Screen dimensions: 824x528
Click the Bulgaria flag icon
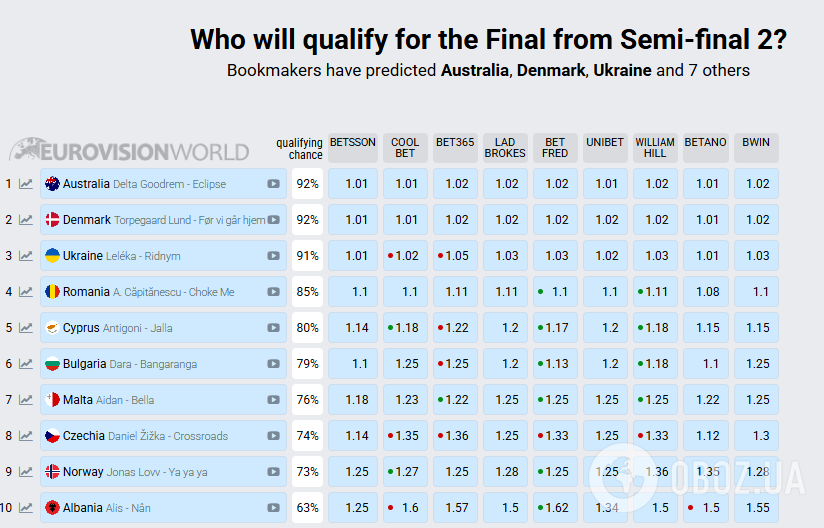click(52, 364)
